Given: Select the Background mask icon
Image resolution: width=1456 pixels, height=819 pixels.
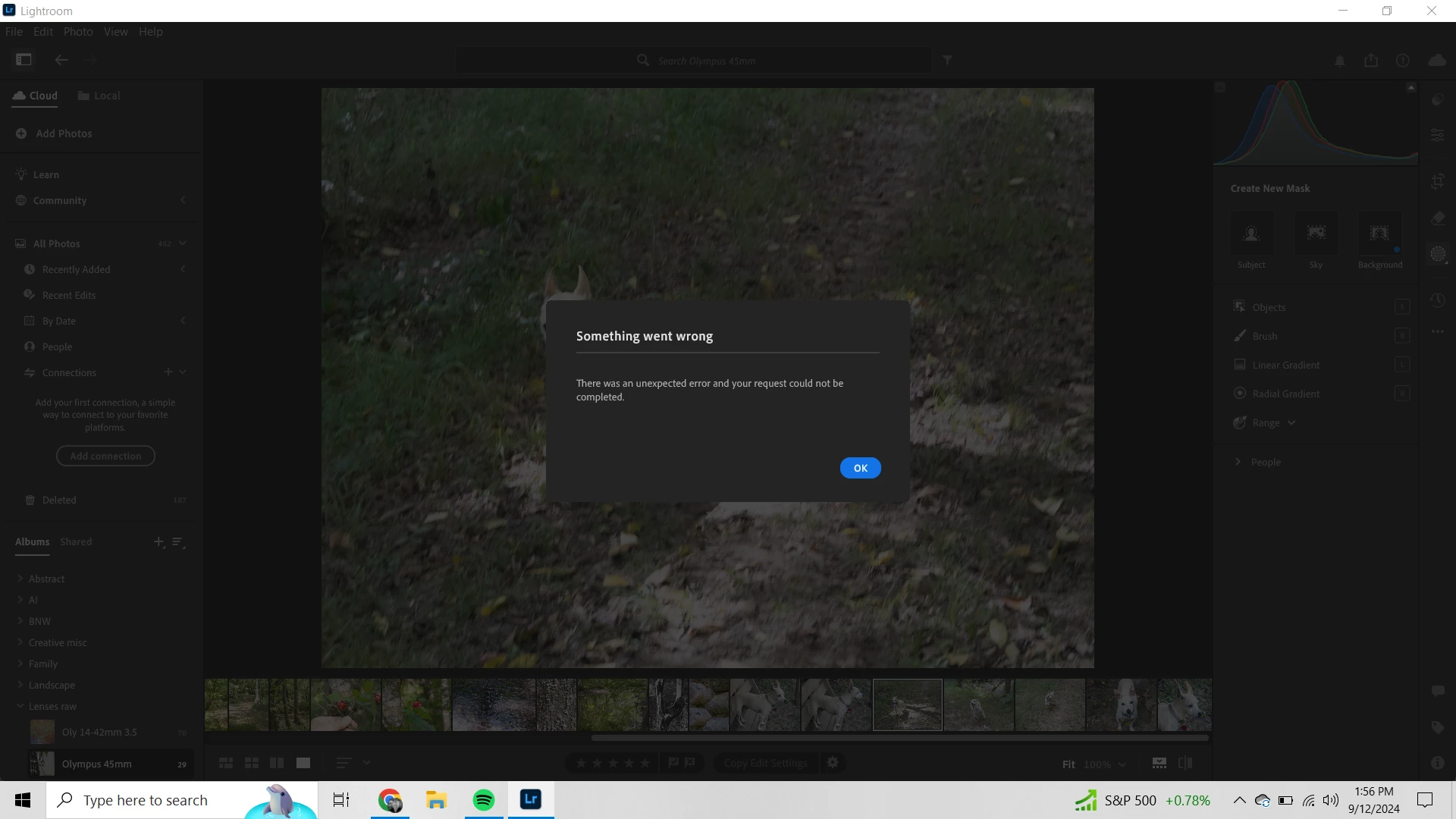Looking at the screenshot, I should 1379,234.
